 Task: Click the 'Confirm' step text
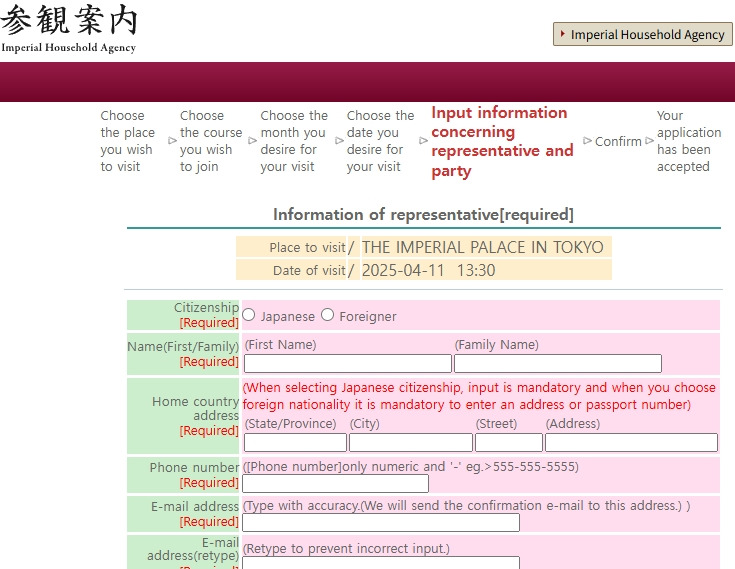coord(618,141)
